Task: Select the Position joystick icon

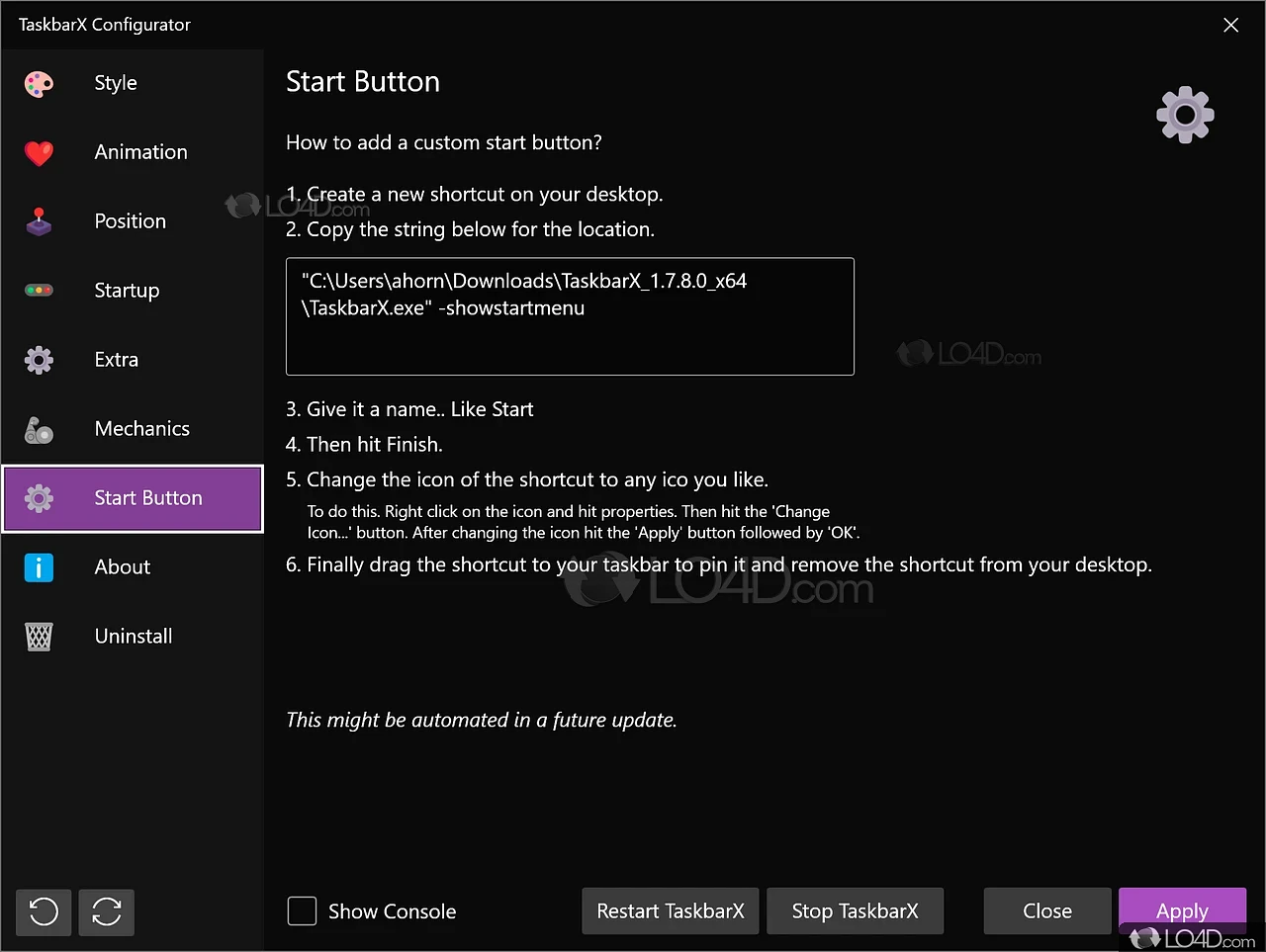Action: 38,221
